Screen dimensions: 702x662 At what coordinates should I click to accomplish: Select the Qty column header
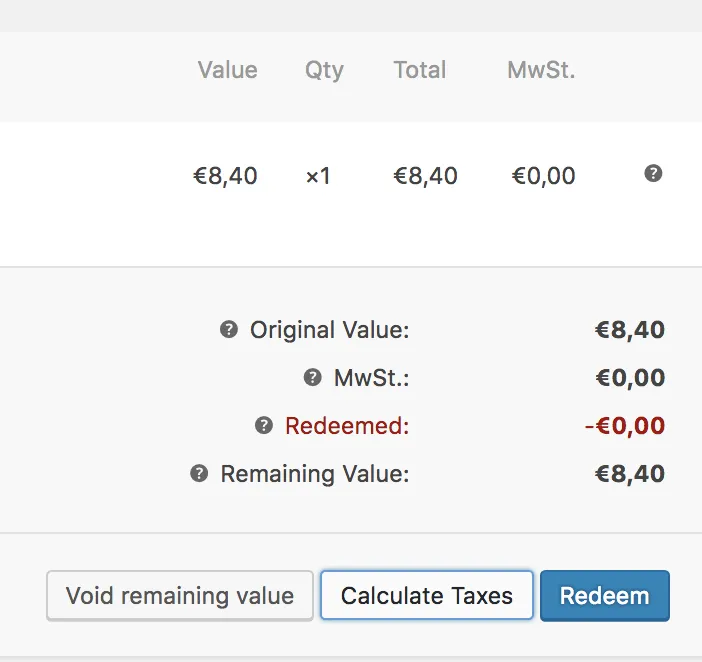324,70
